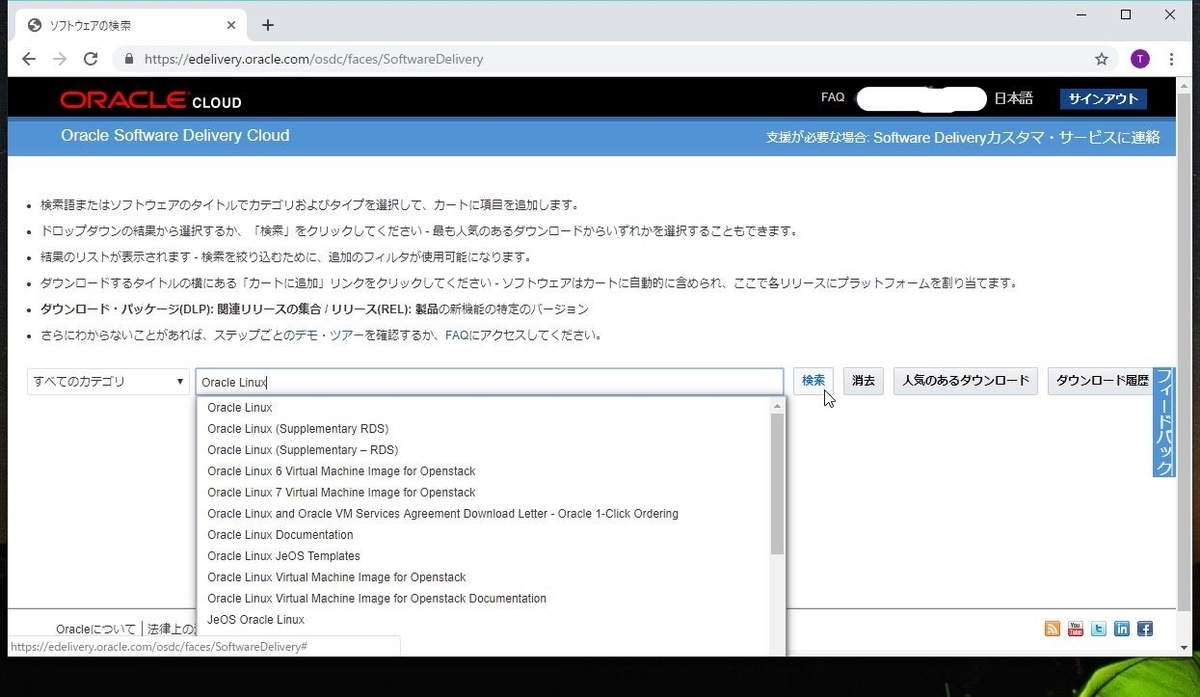
Task: Reload the page with the refresh icon
Action: [x=90, y=59]
